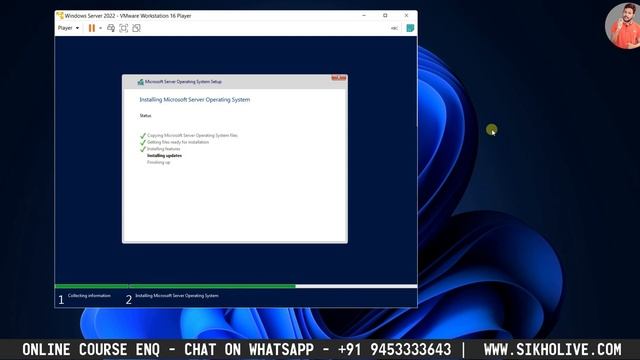Click step 2 'Installing Microsoft Server Operating System' label
The image size is (640, 360).
[x=177, y=296]
